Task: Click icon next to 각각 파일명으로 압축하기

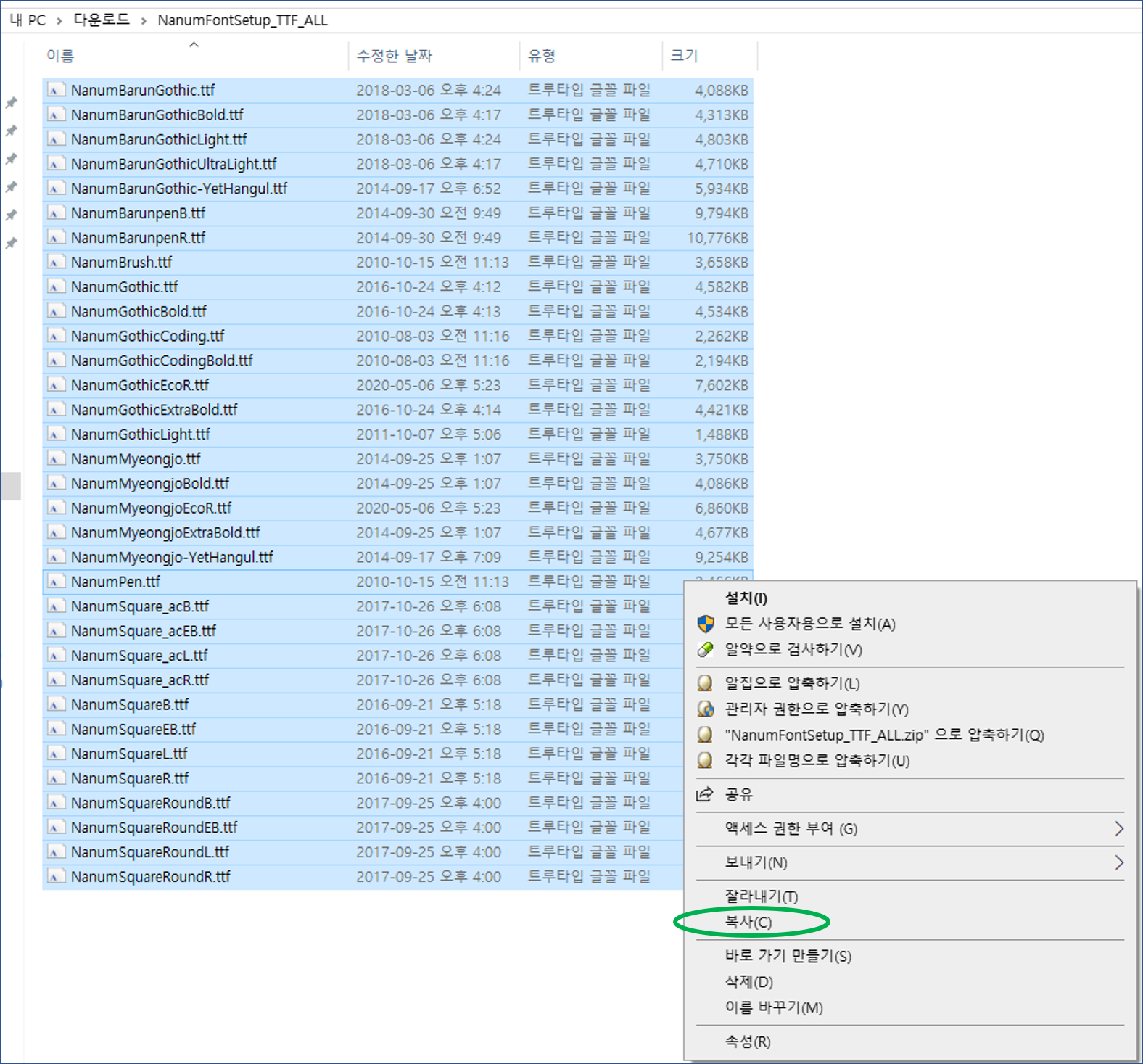Action: (x=705, y=760)
